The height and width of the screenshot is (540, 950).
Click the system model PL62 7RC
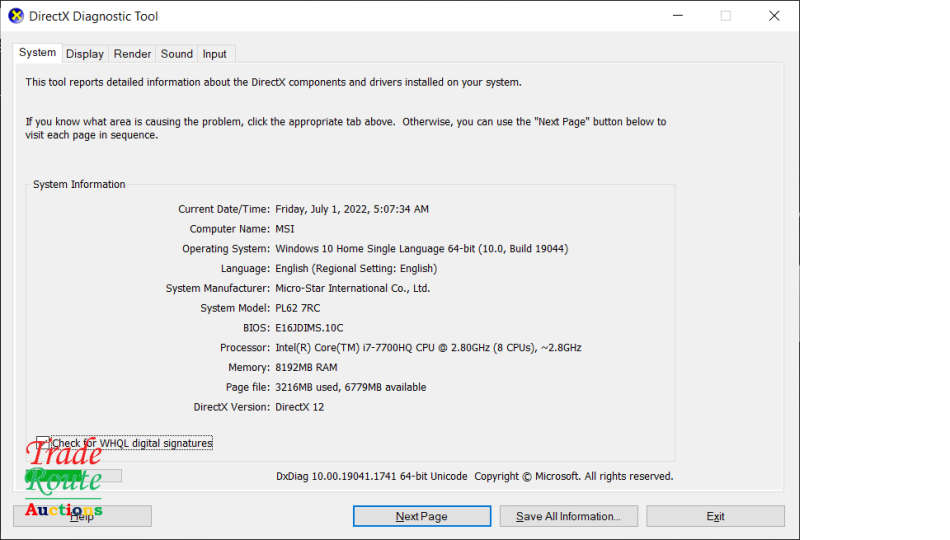coord(297,308)
